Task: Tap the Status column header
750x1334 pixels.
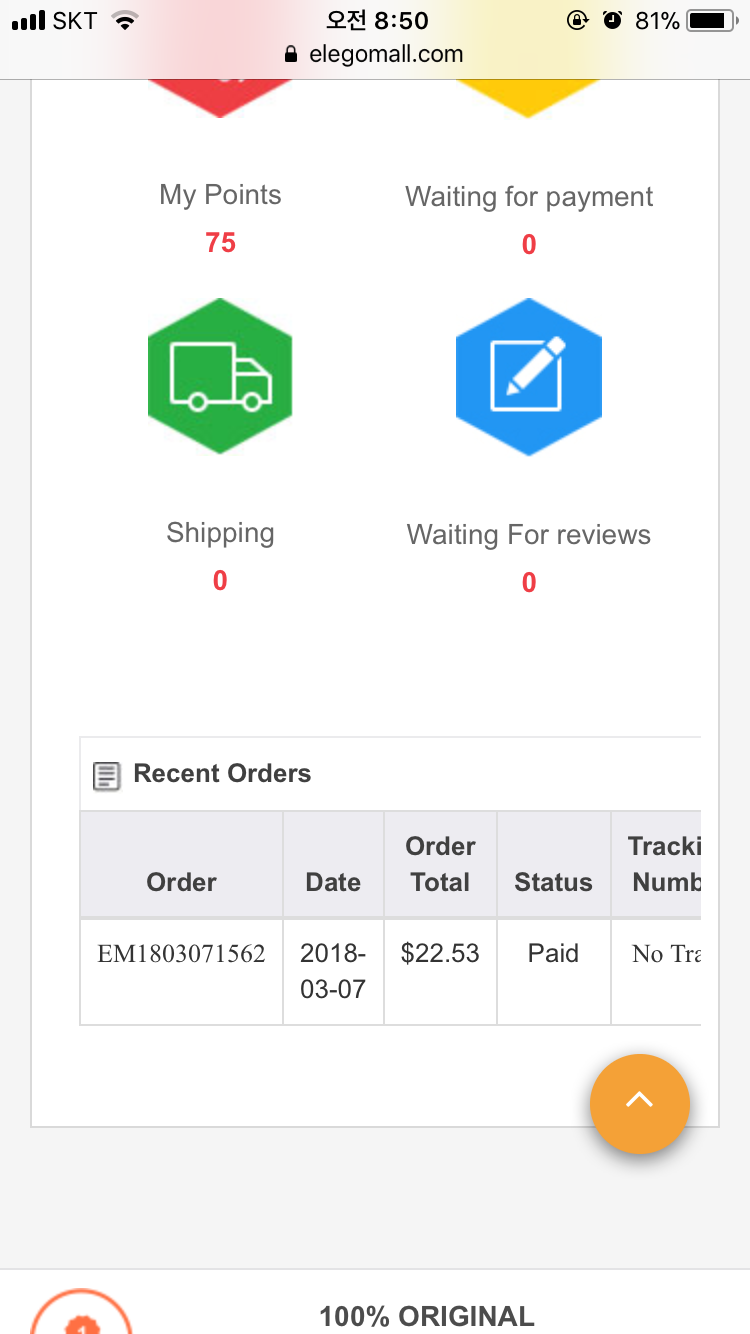Action: (553, 882)
